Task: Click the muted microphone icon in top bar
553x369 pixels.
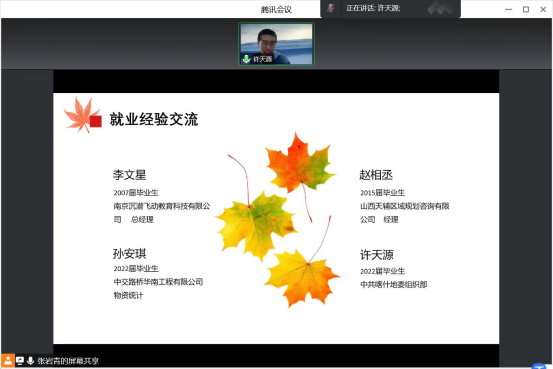Action: 330,8
